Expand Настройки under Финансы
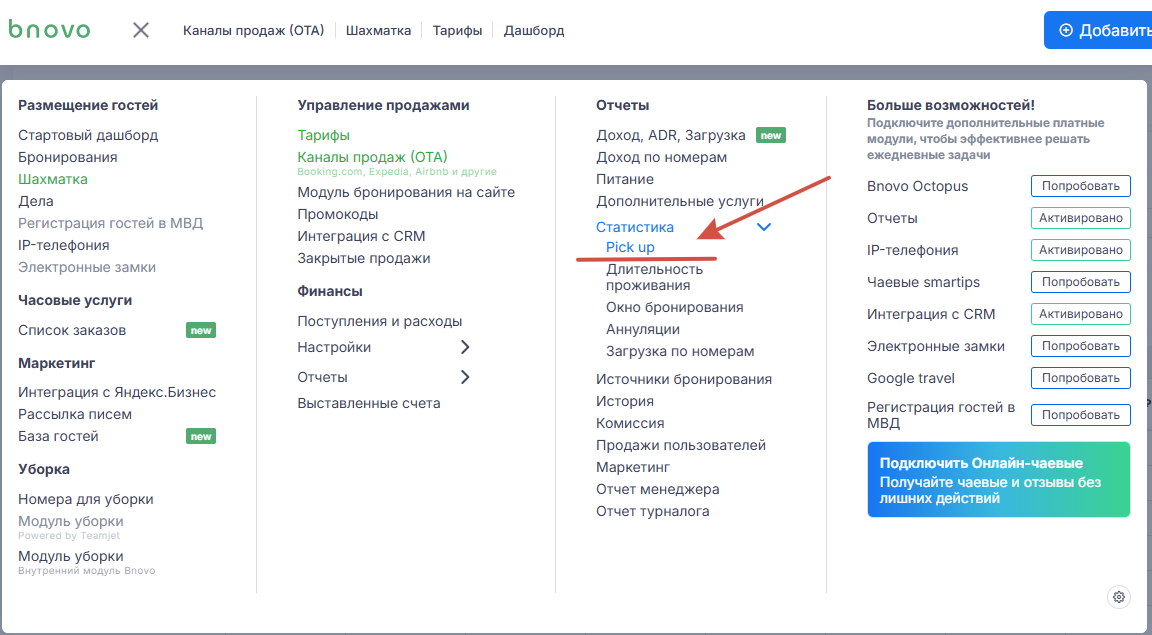Screen dimensions: 1152x635 tap(465, 347)
